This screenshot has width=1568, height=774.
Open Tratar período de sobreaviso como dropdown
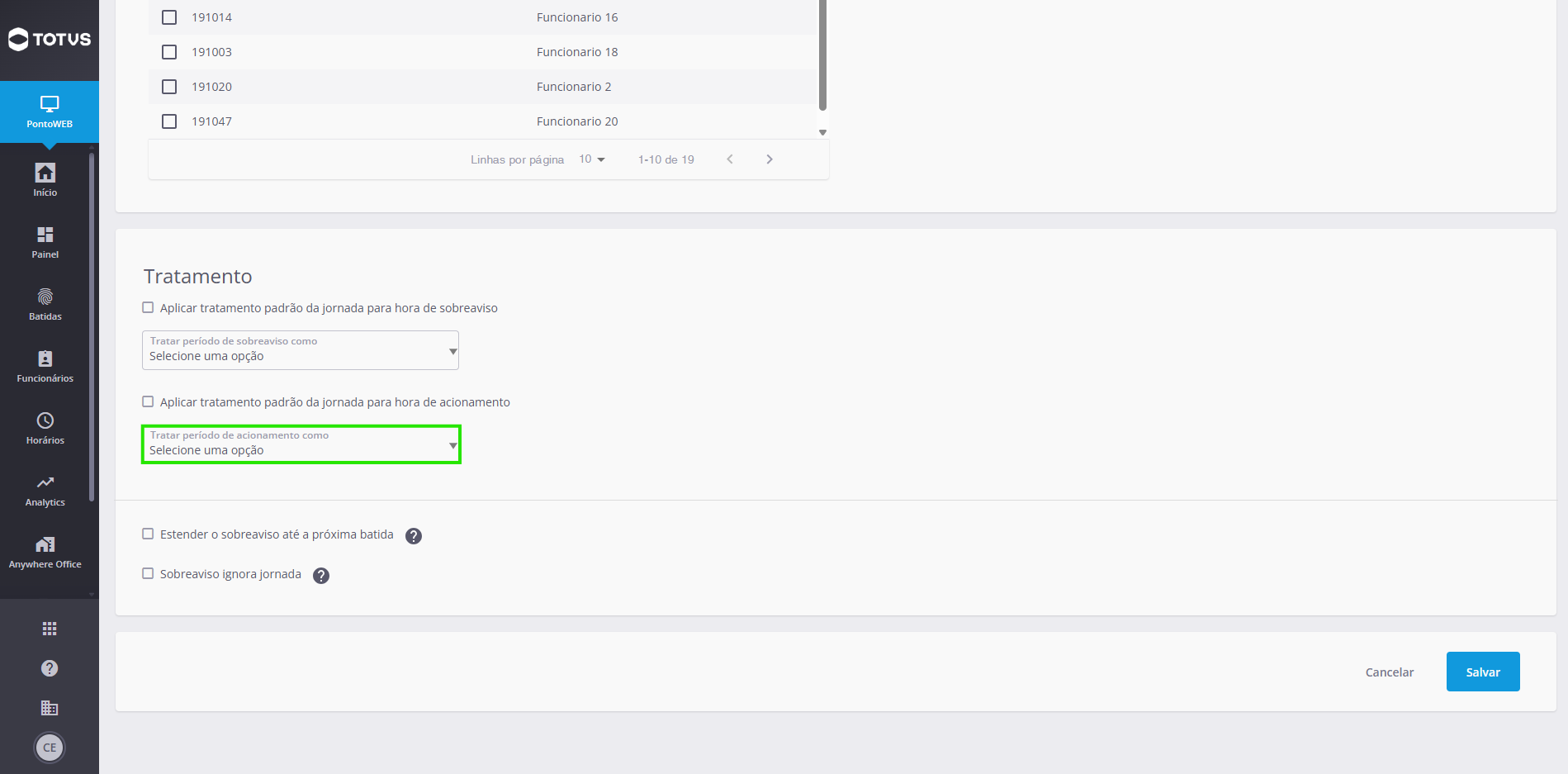301,350
